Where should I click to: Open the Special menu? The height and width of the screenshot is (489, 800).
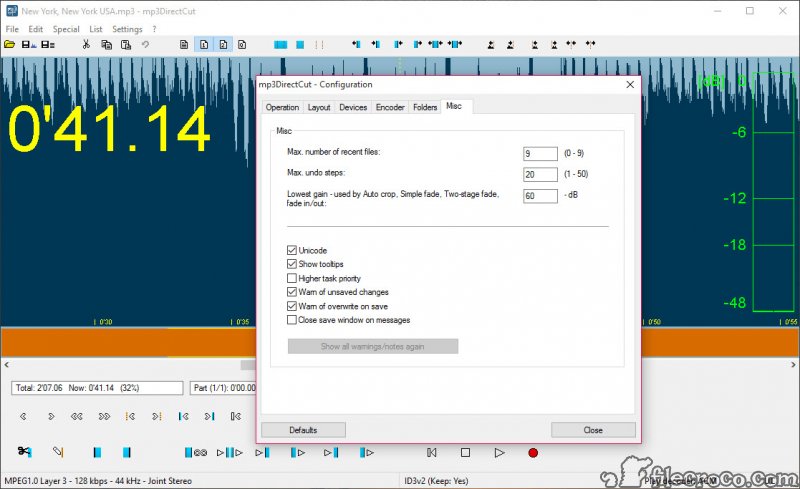66,29
